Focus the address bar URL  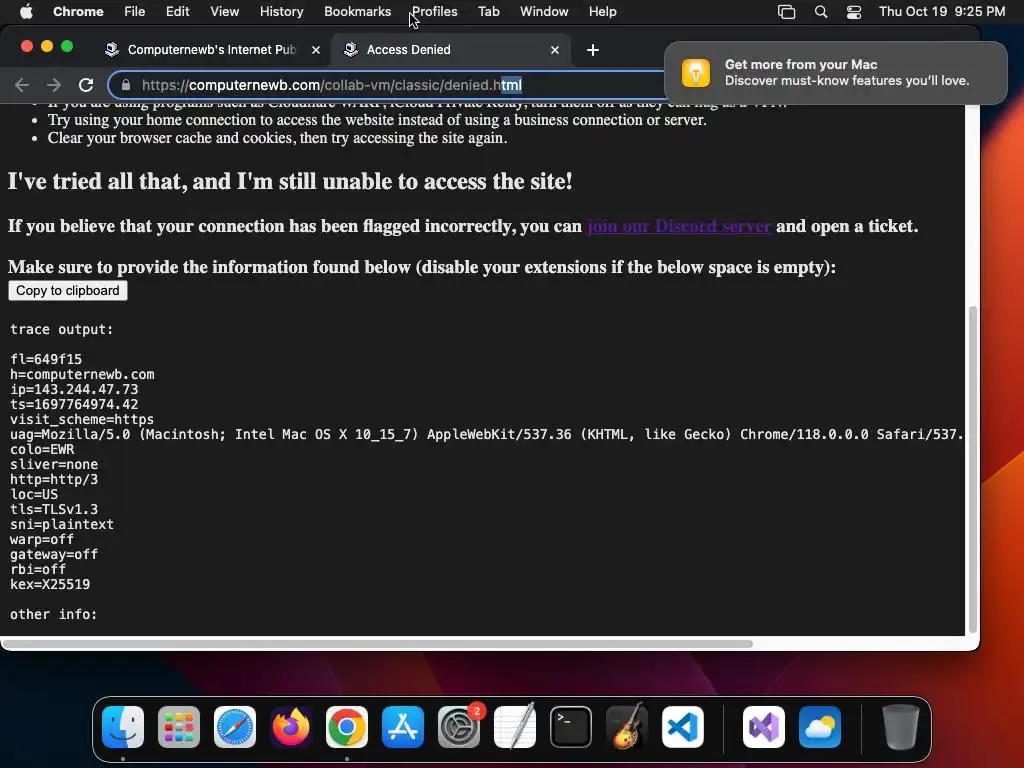click(x=332, y=85)
